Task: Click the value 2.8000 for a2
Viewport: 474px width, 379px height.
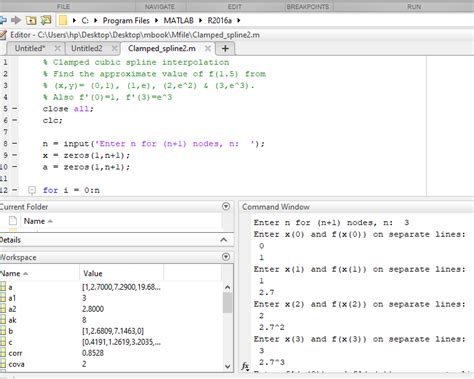Action: click(x=93, y=309)
